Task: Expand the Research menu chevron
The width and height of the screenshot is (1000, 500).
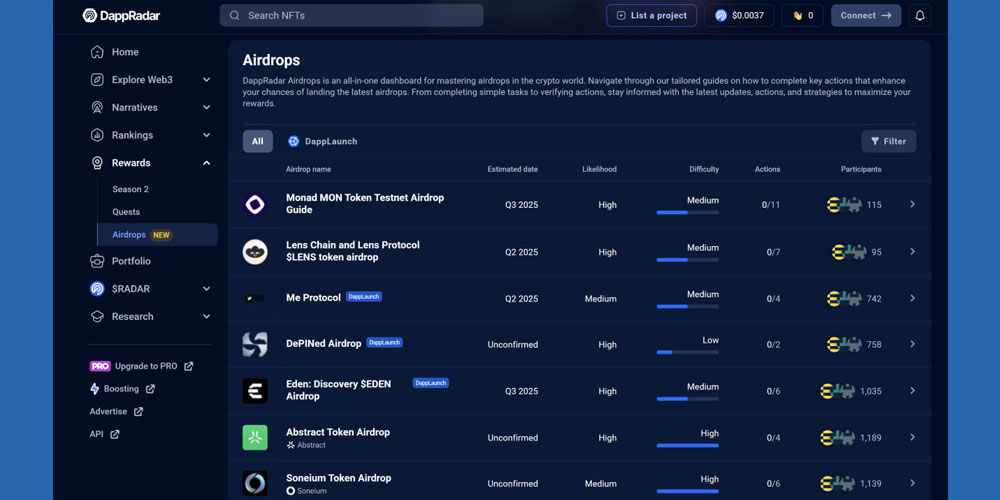Action: [x=206, y=316]
